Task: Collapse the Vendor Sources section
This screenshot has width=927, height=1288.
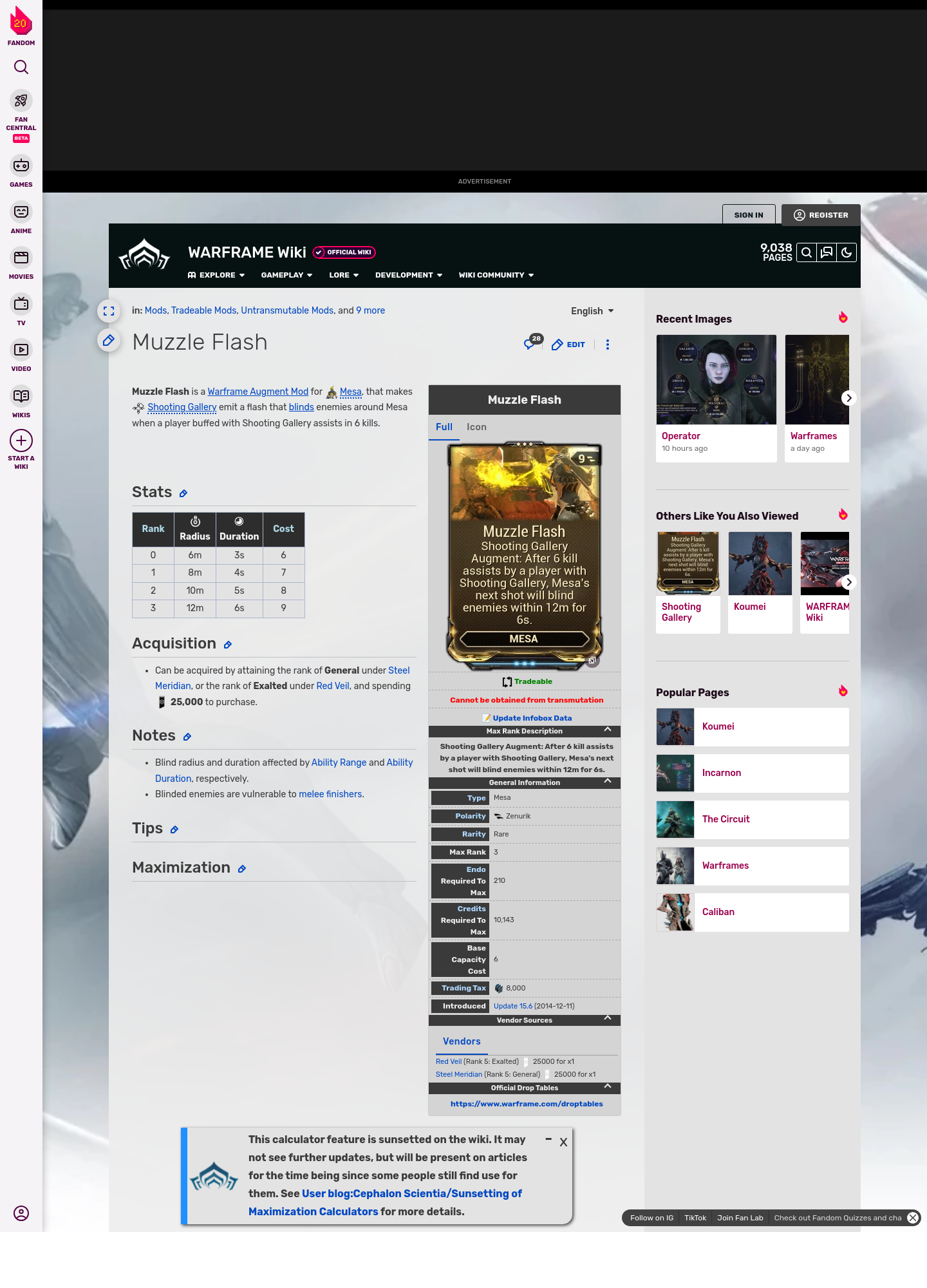Action: [x=608, y=1018]
